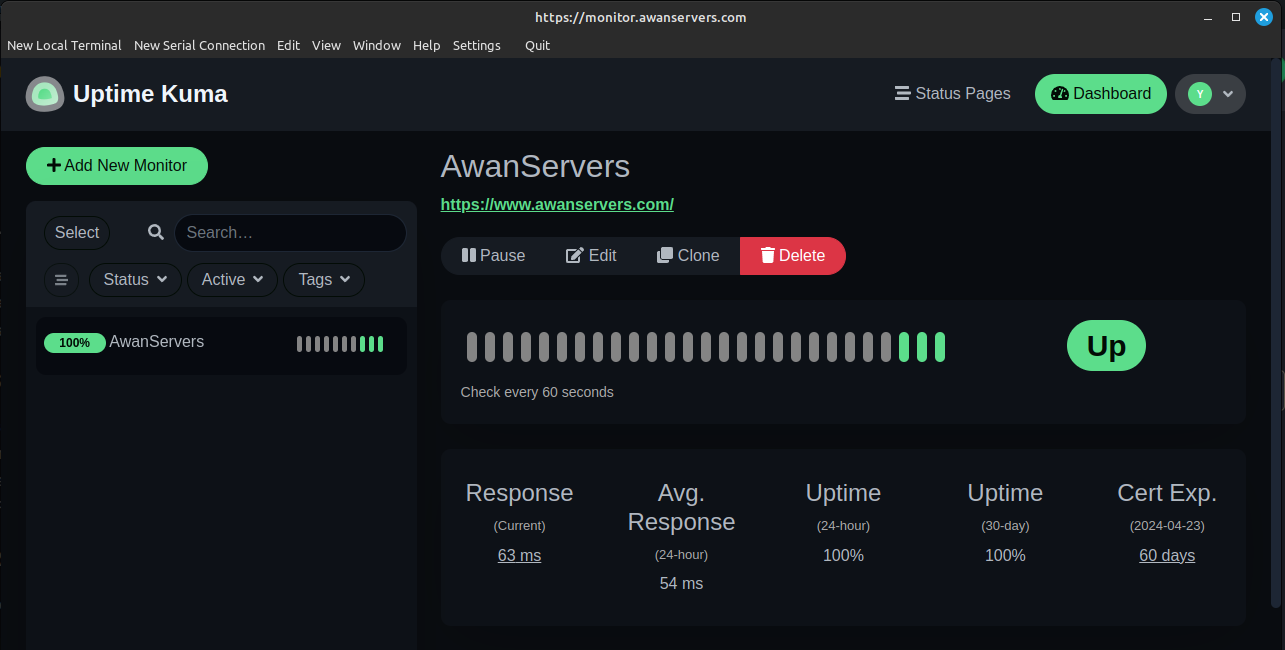This screenshot has height=650, width=1285.
Task: Expand the Active filter dropdown
Action: click(232, 280)
